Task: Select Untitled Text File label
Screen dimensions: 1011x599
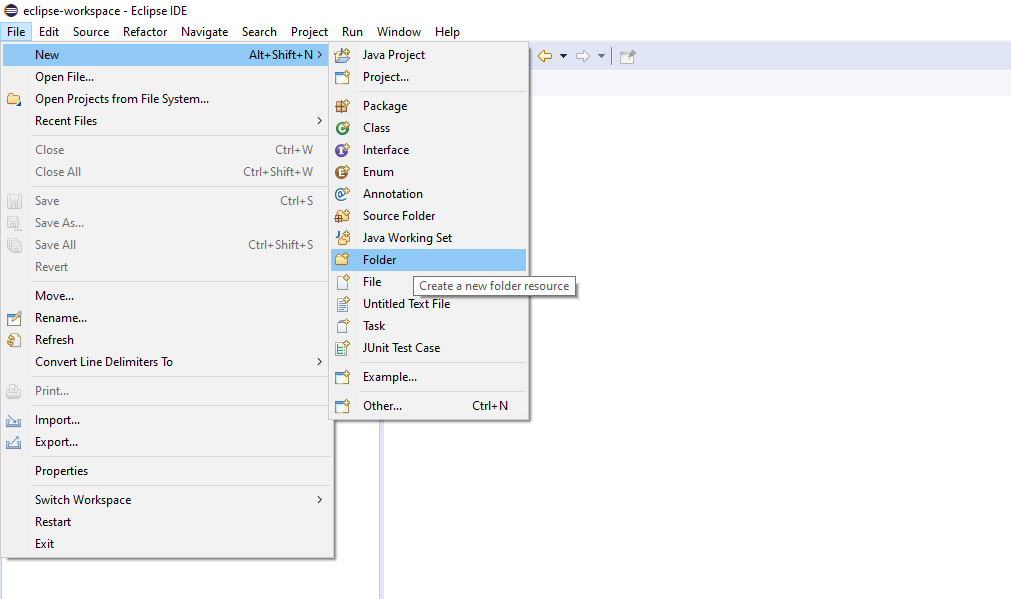Action: [x=406, y=304]
